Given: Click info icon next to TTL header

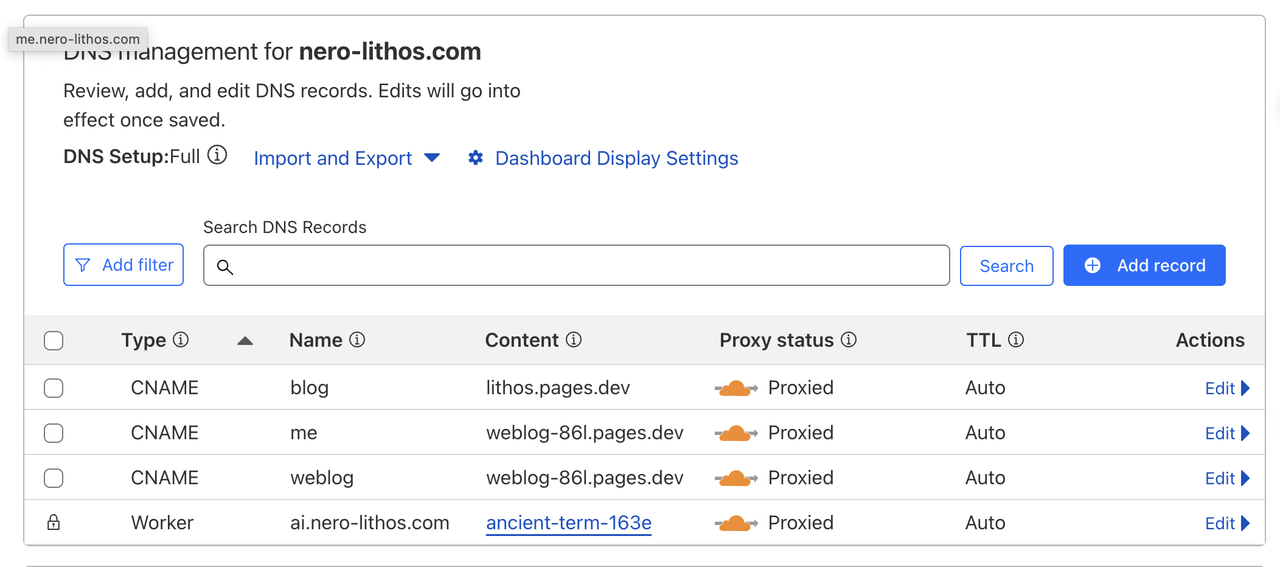Looking at the screenshot, I should [x=1016, y=340].
